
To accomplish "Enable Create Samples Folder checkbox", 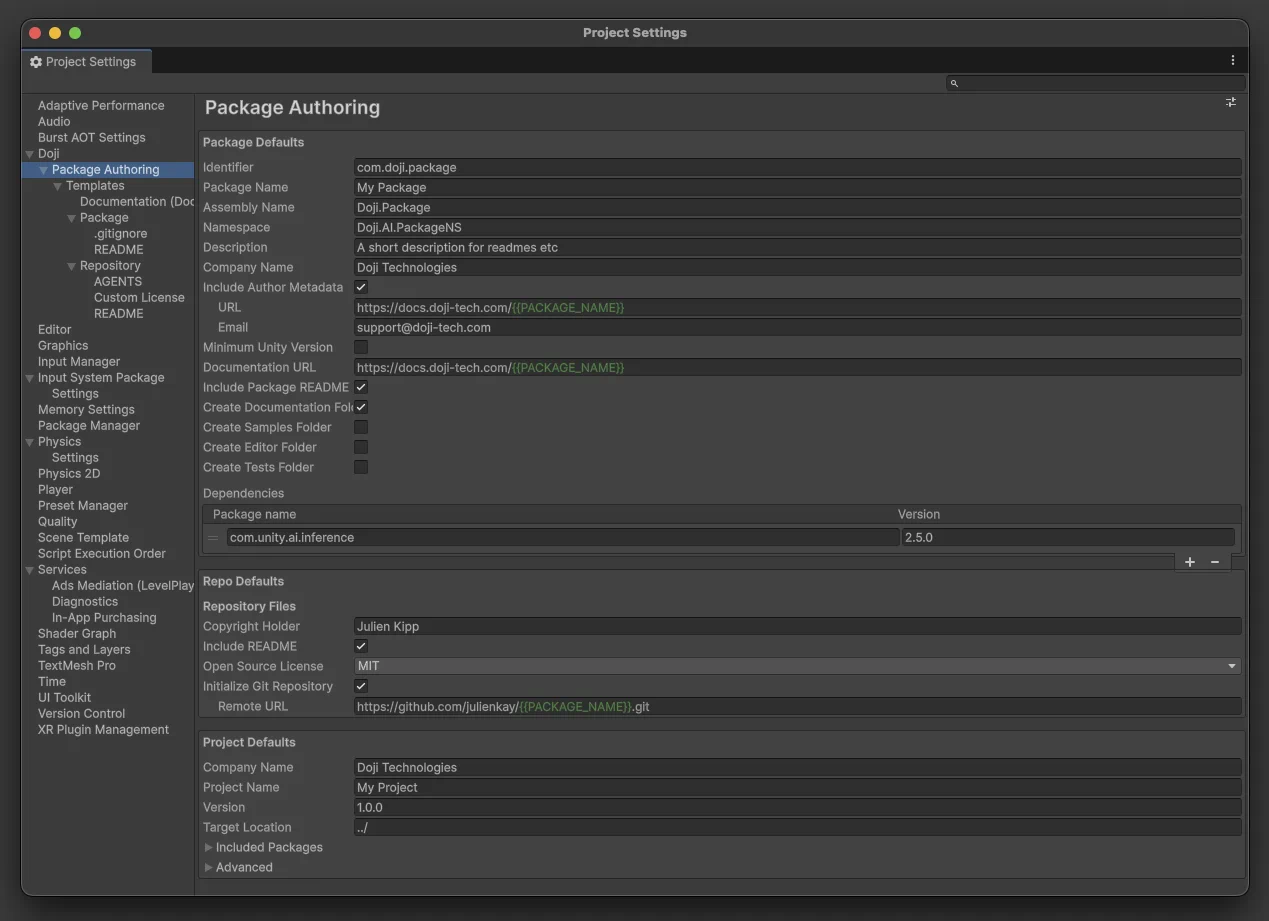I will pyautogui.click(x=361, y=427).
